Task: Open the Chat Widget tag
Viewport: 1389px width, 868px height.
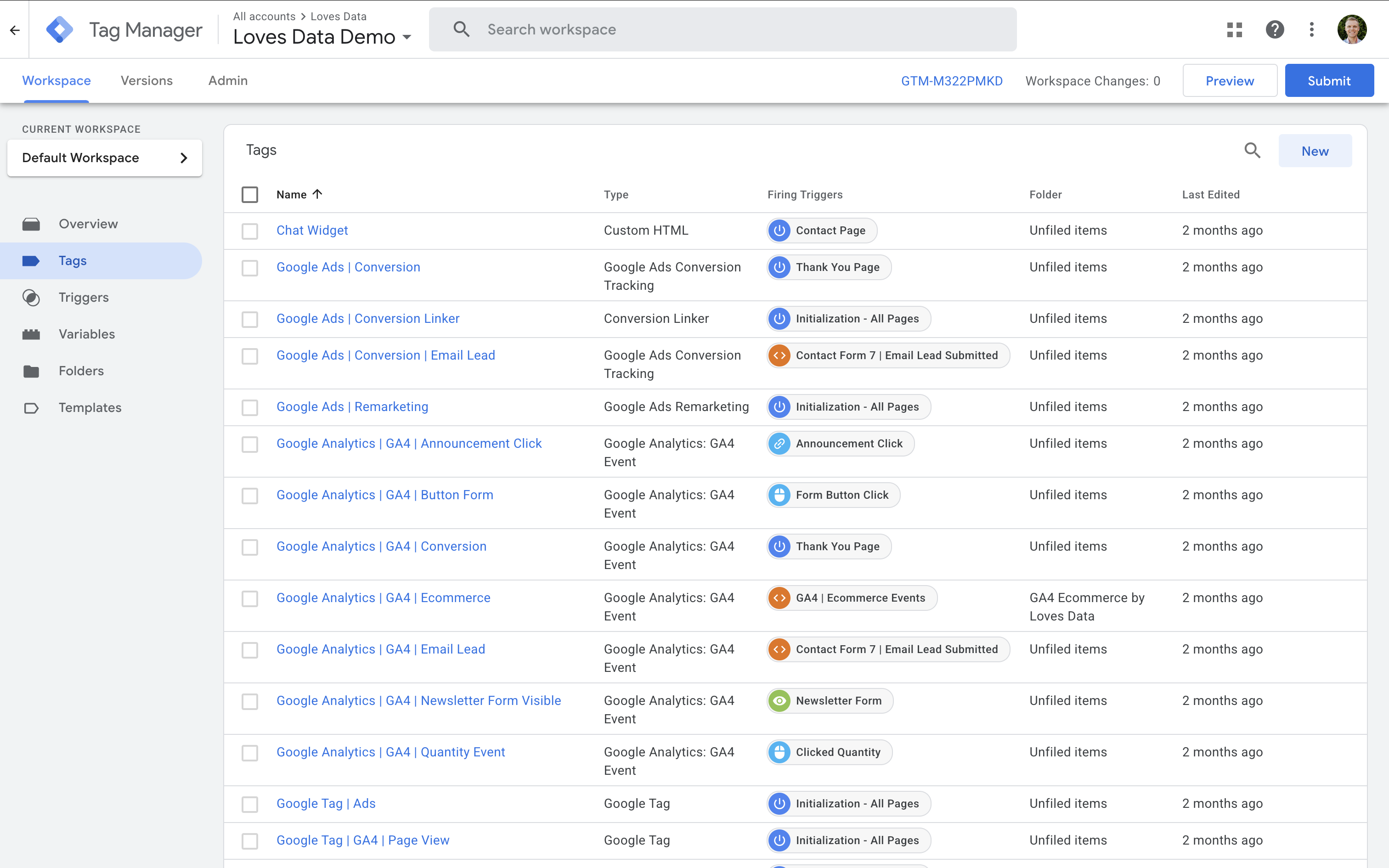Action: click(x=312, y=230)
